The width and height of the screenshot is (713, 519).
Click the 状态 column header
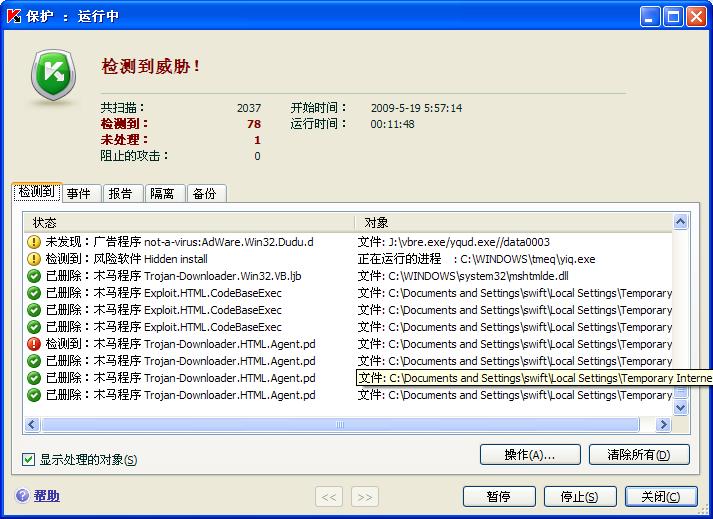click(x=189, y=222)
